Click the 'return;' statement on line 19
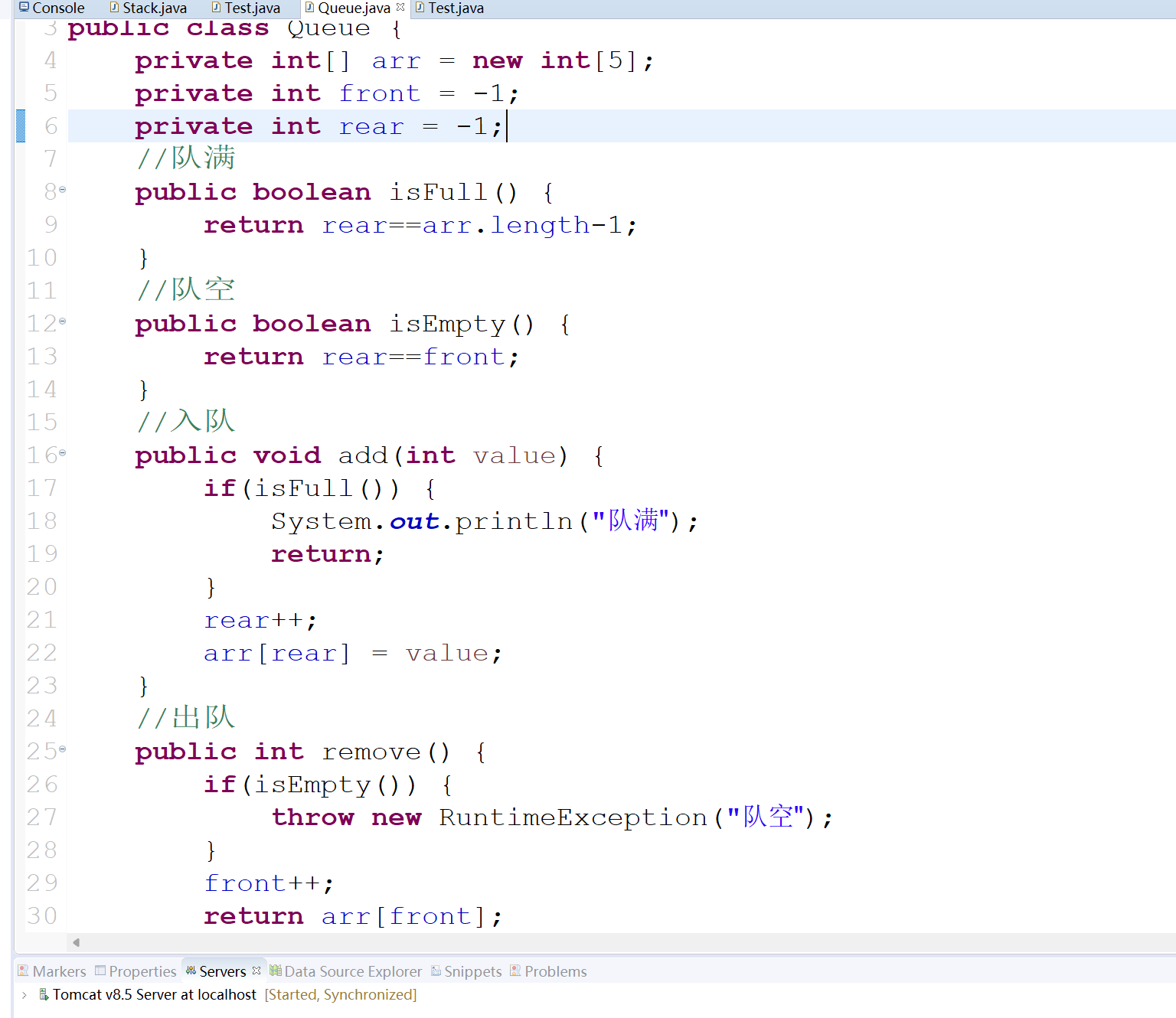This screenshot has width=1176, height=1018. pos(328,554)
